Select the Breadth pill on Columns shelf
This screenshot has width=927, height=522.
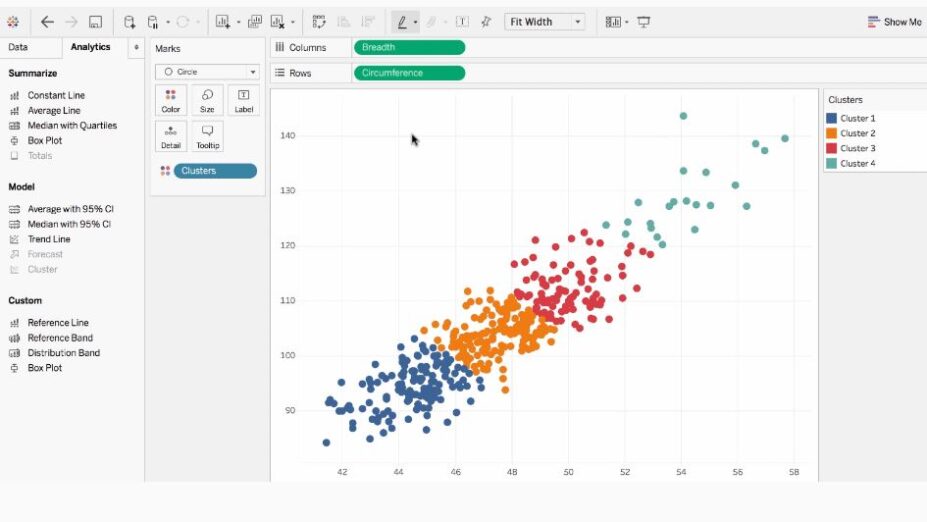(409, 47)
